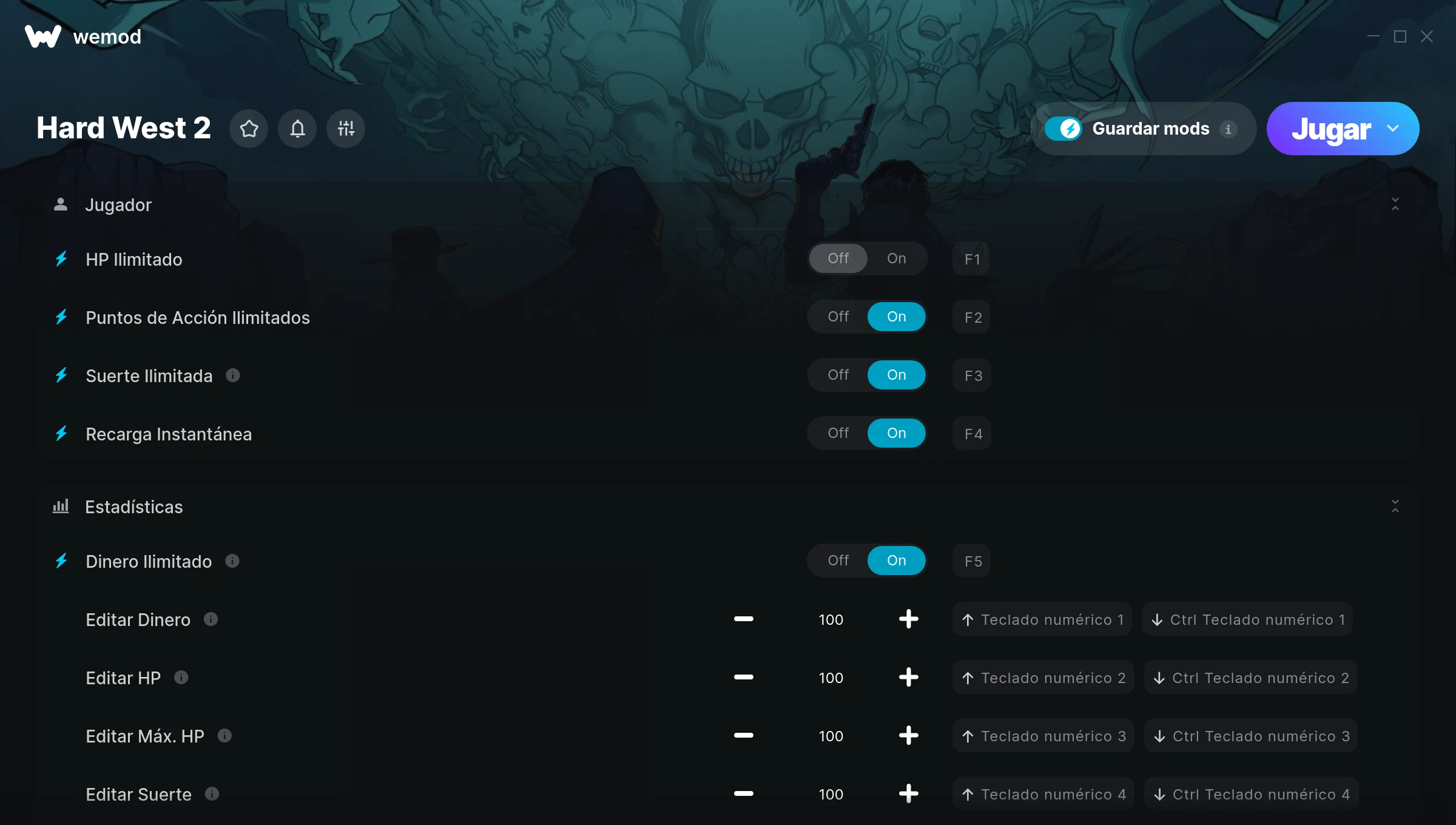This screenshot has width=1456, height=825.
Task: Add Hard West 2 to favorites star
Action: click(249, 129)
